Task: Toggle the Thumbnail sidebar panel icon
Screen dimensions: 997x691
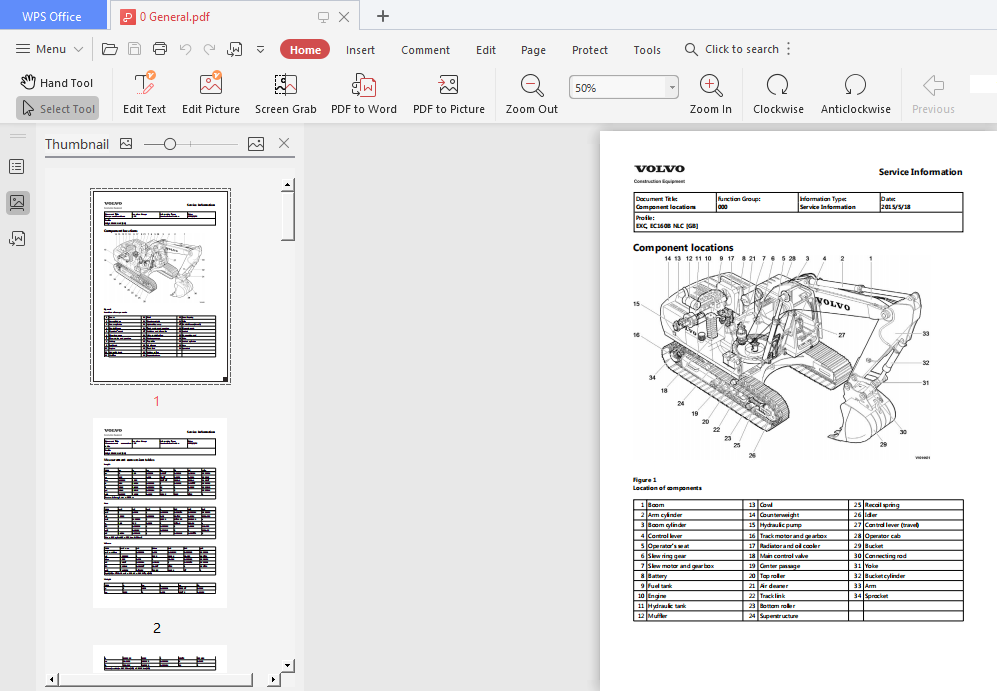Action: (17, 203)
